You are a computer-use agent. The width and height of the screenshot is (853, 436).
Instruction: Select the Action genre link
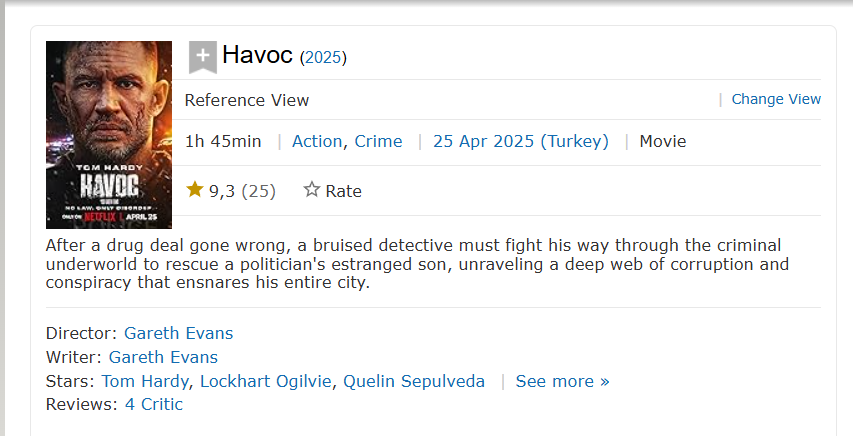317,141
